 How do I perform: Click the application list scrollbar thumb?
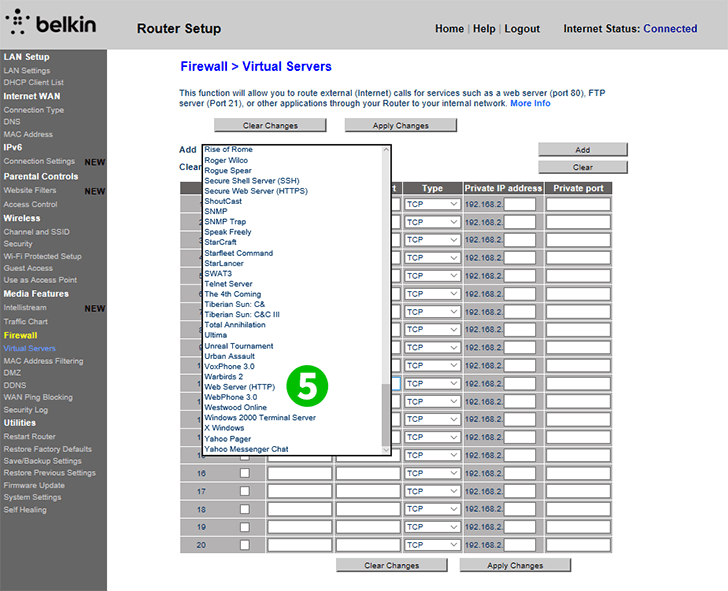coord(386,414)
